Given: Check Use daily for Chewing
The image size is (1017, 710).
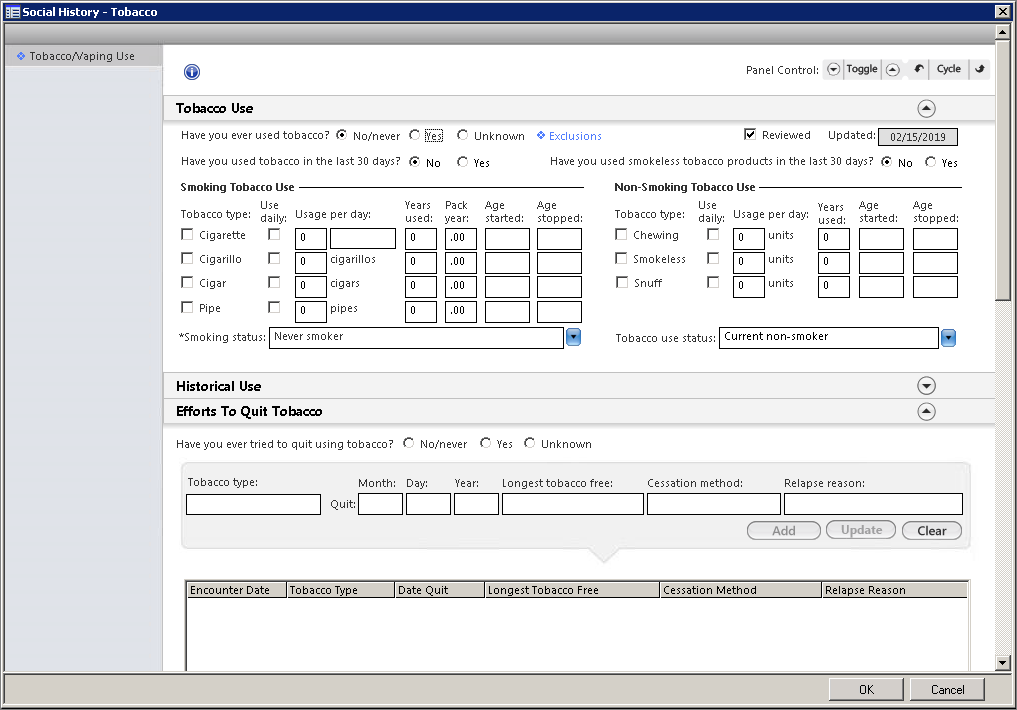Looking at the screenshot, I should tap(713, 234).
